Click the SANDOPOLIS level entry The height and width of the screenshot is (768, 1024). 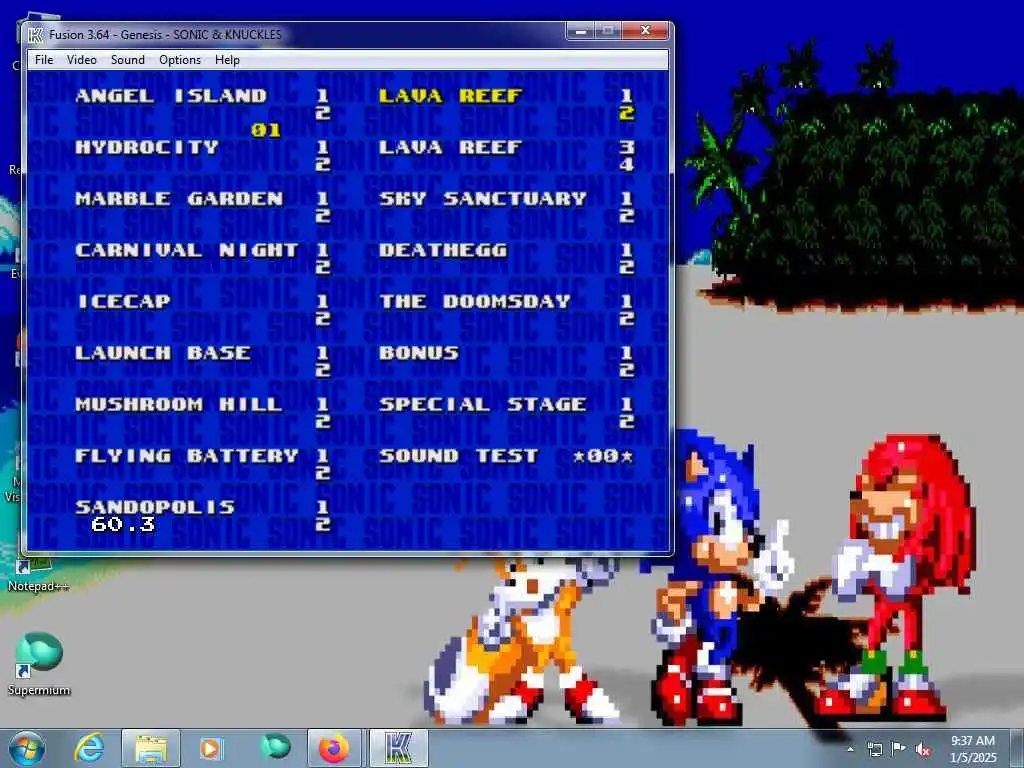point(155,507)
